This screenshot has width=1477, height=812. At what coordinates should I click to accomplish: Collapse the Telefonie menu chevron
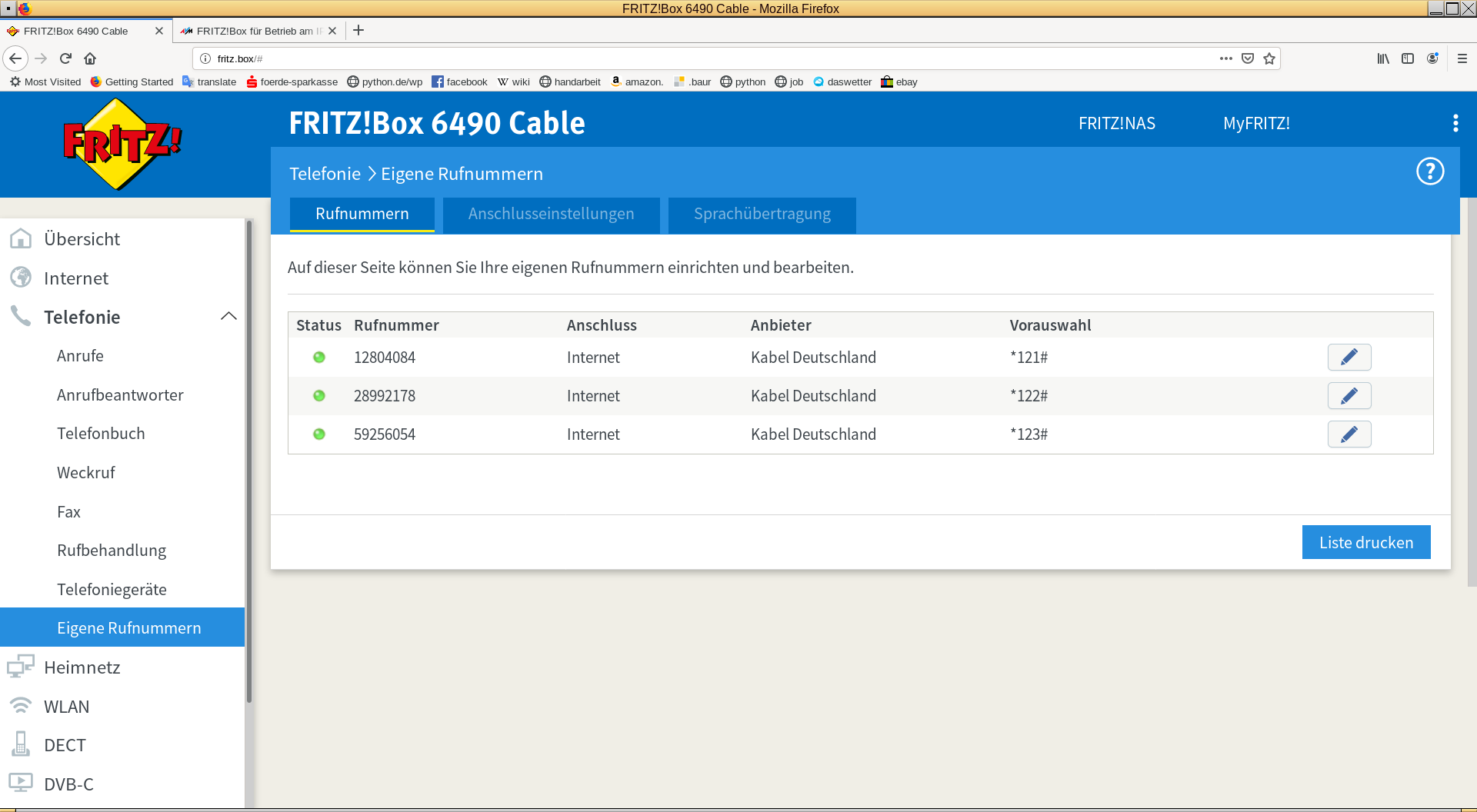(x=228, y=317)
